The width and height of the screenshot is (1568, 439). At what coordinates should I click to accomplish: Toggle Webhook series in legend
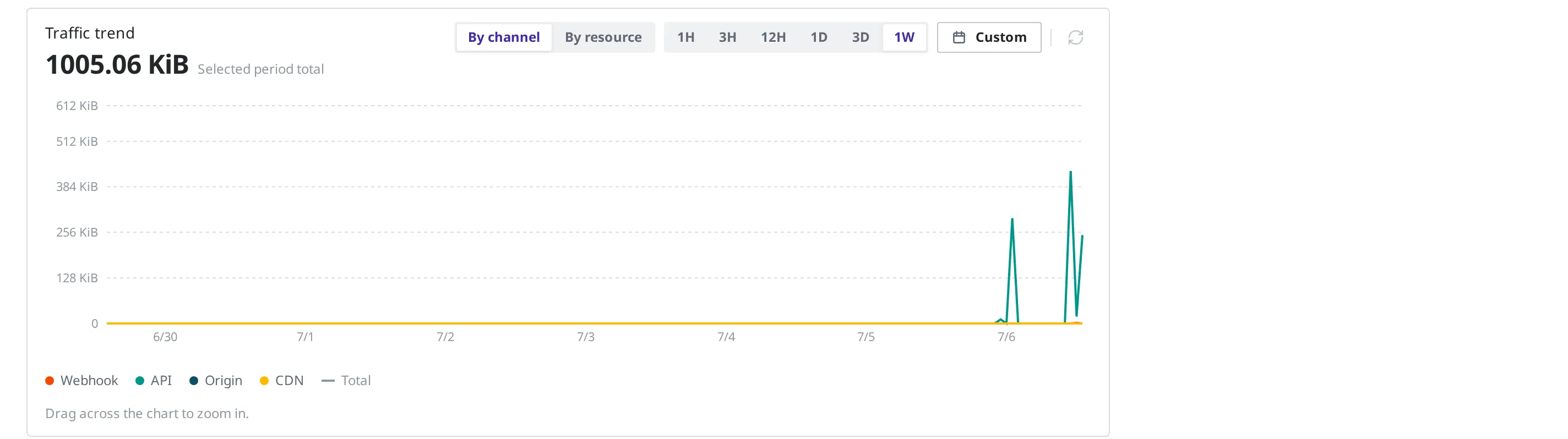[81, 381]
